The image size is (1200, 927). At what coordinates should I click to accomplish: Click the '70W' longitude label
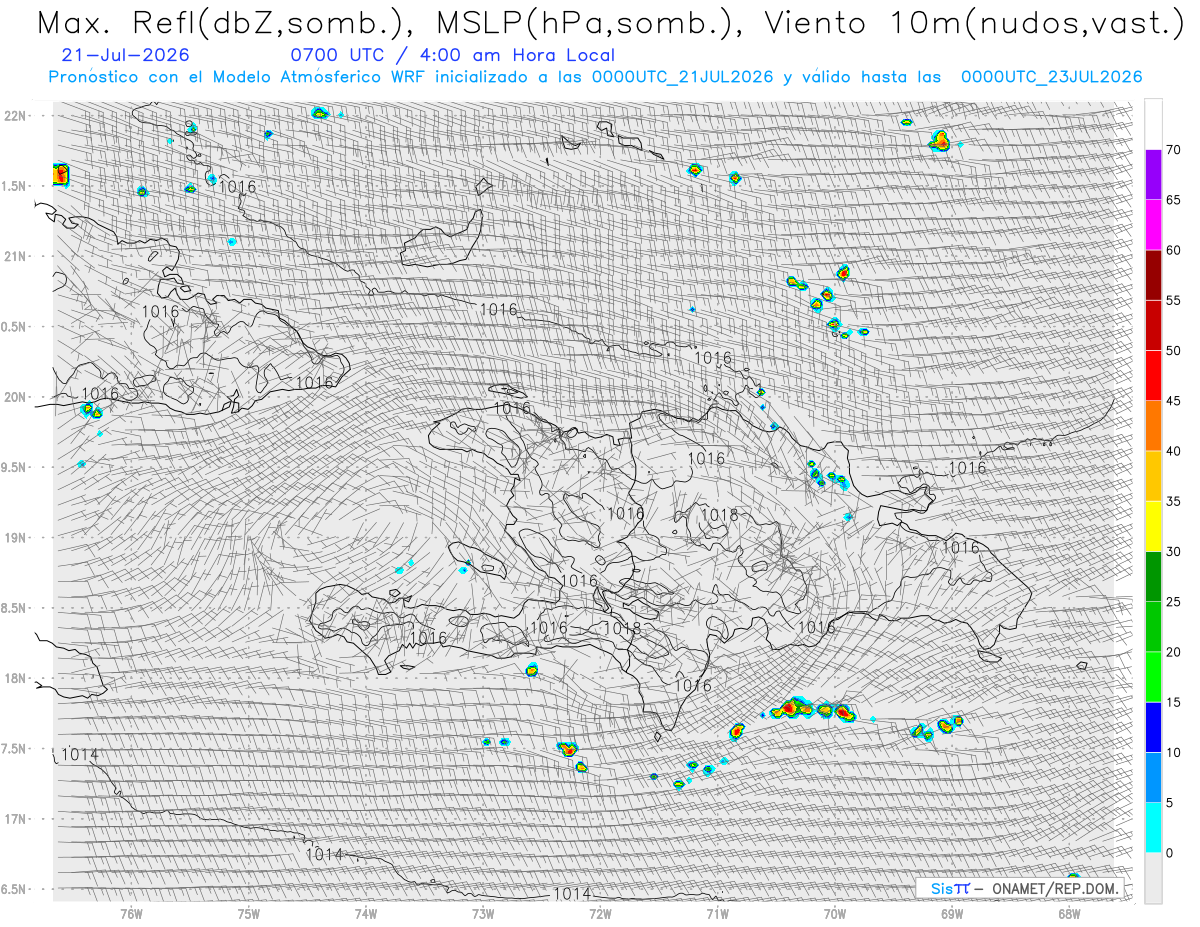click(x=835, y=913)
